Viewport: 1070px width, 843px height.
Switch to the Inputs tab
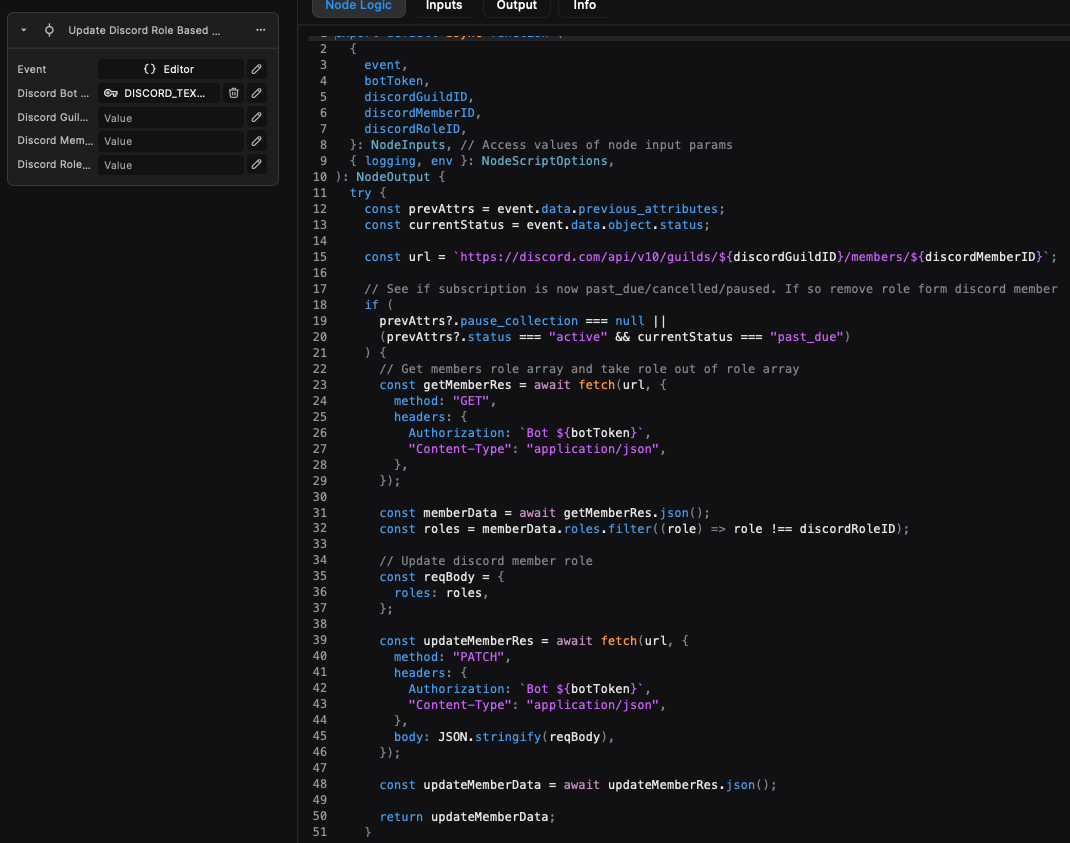(x=444, y=6)
